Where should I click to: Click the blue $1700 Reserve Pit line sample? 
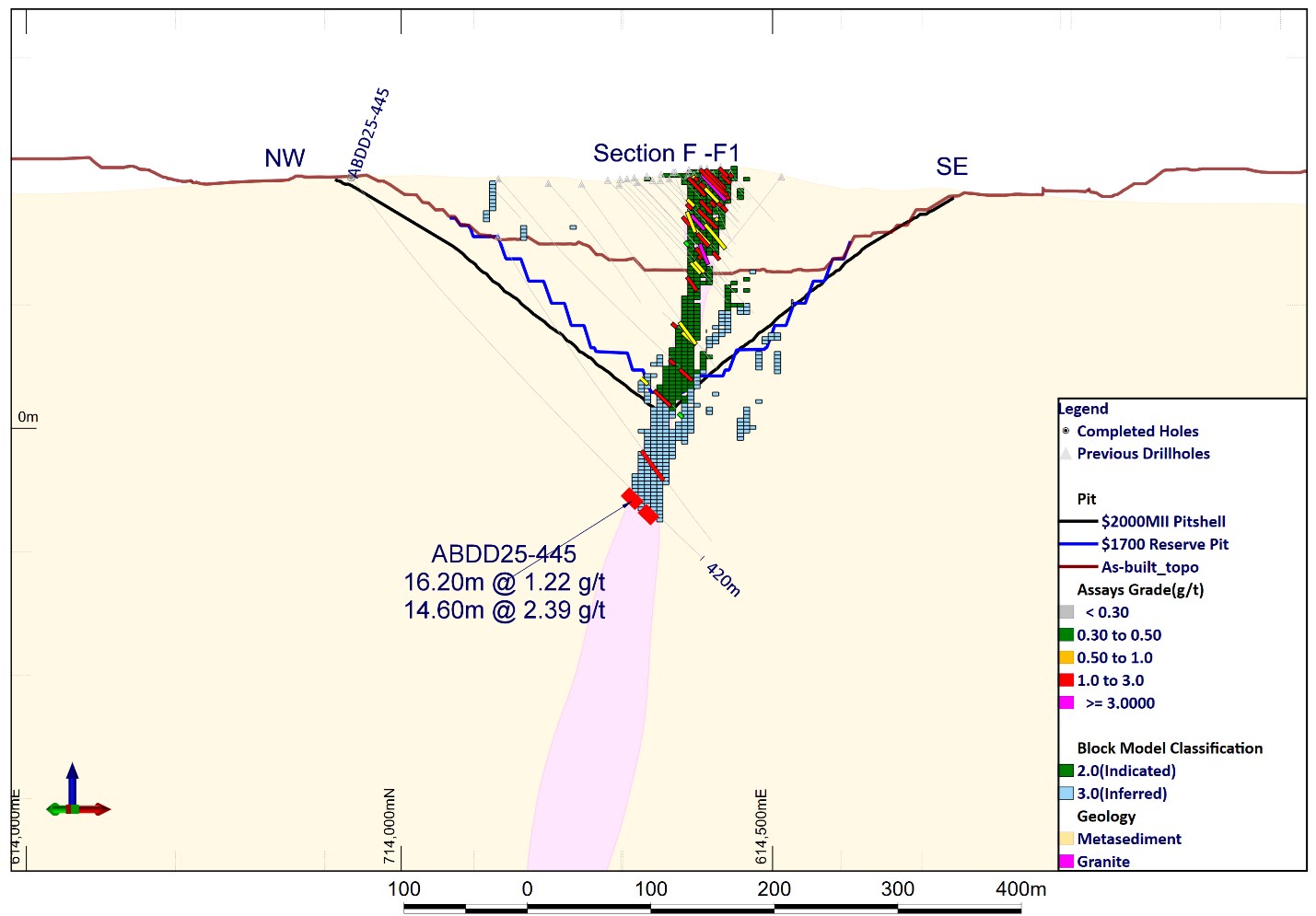pos(1079,545)
